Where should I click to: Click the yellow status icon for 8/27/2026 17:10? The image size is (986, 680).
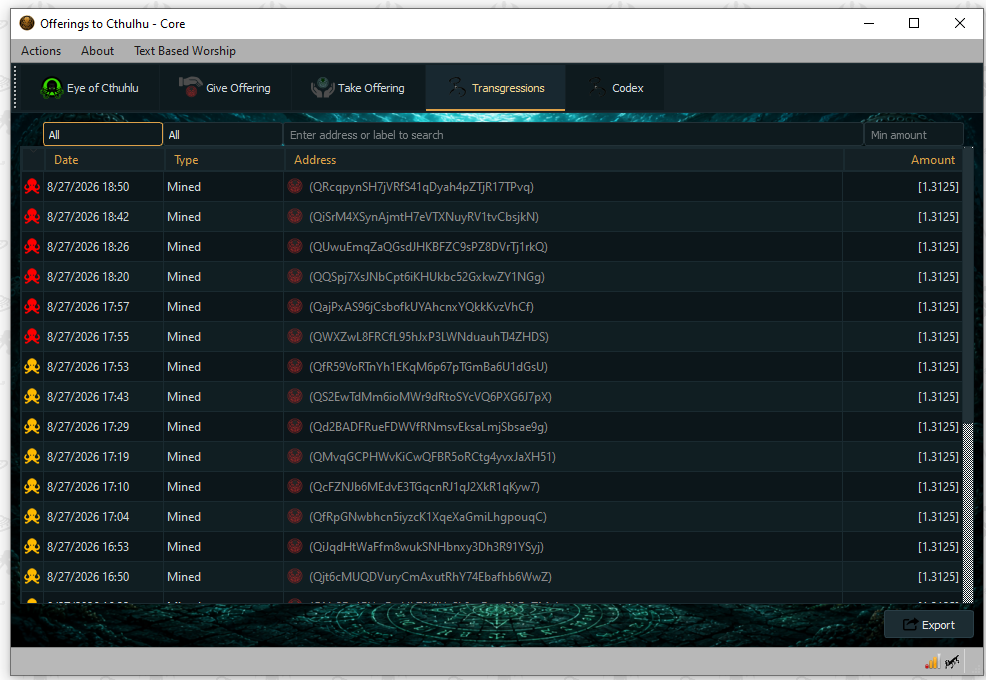[x=32, y=486]
